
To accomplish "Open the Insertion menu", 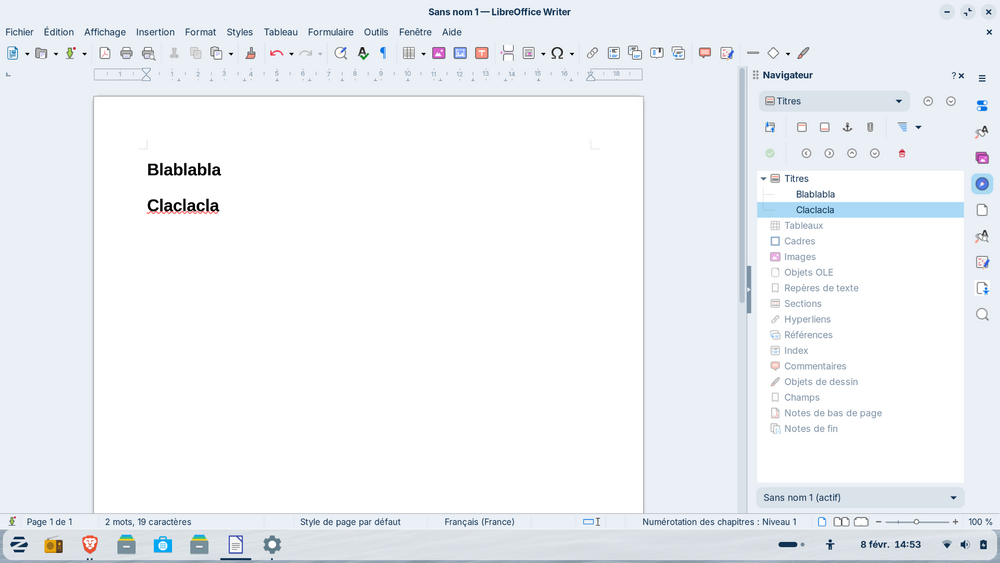I will (155, 32).
